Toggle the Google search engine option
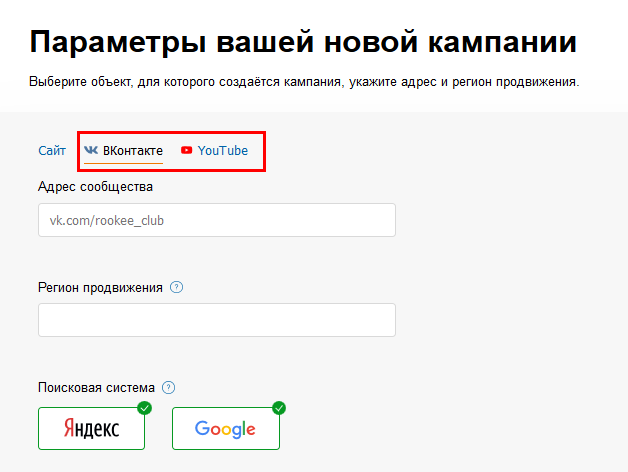Screen dimensions: 628x472 [225, 428]
